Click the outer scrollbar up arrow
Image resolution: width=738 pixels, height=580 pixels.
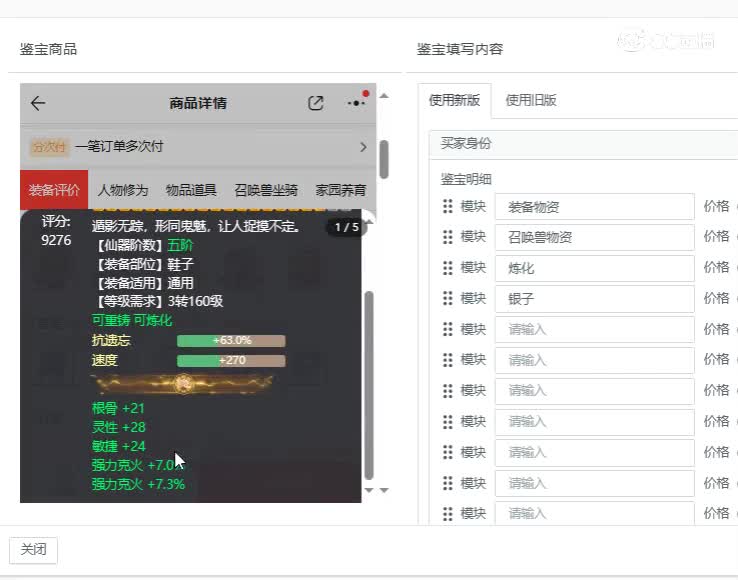click(384, 96)
